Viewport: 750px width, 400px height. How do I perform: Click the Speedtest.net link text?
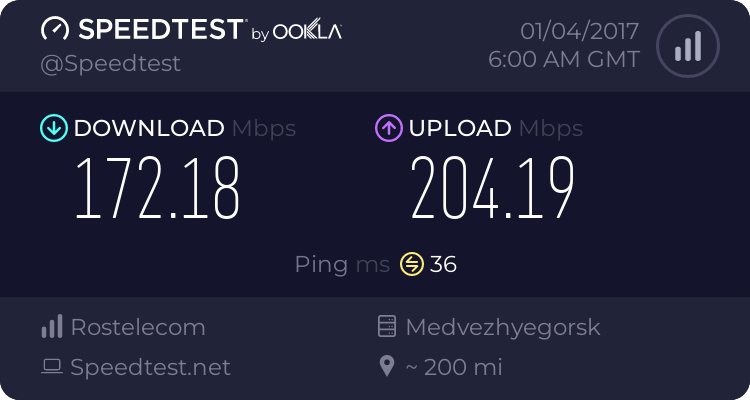pos(150,367)
